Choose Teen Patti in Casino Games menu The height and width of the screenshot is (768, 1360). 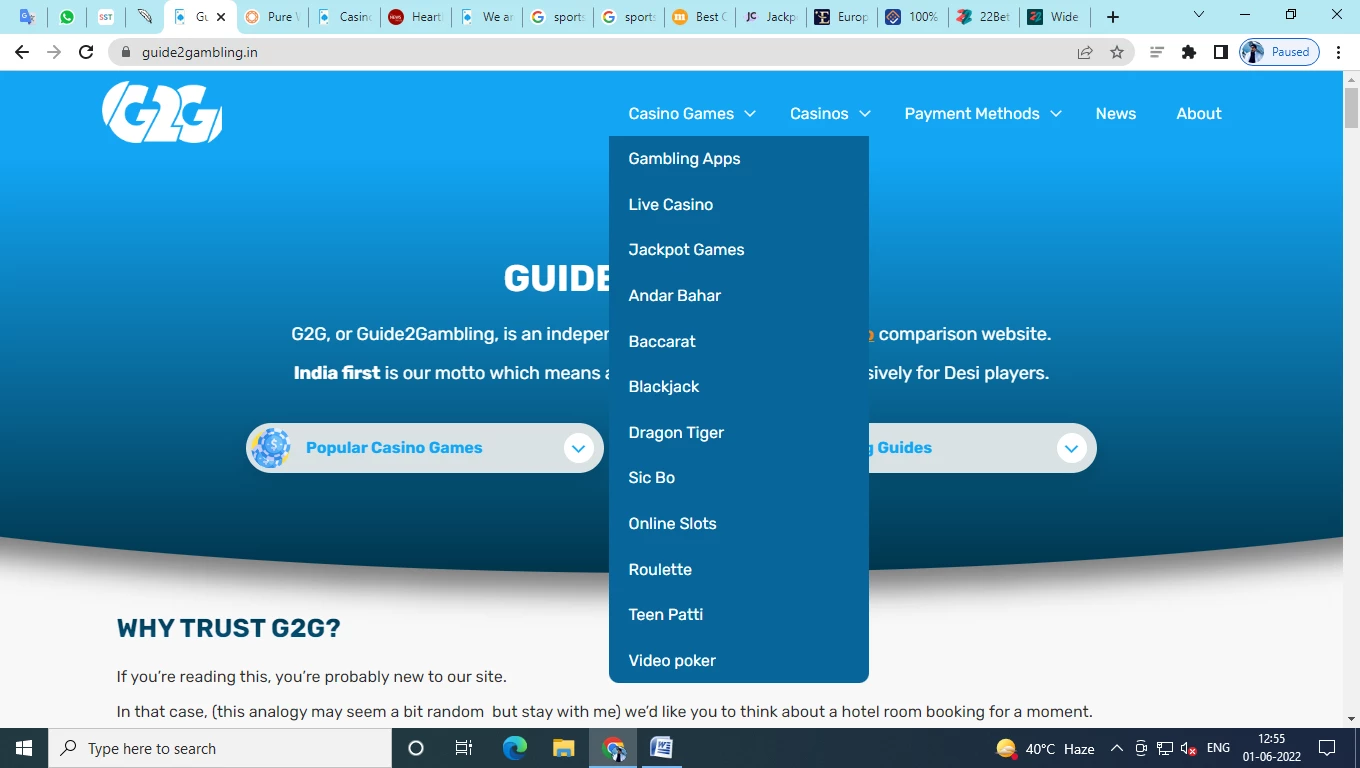click(x=665, y=615)
